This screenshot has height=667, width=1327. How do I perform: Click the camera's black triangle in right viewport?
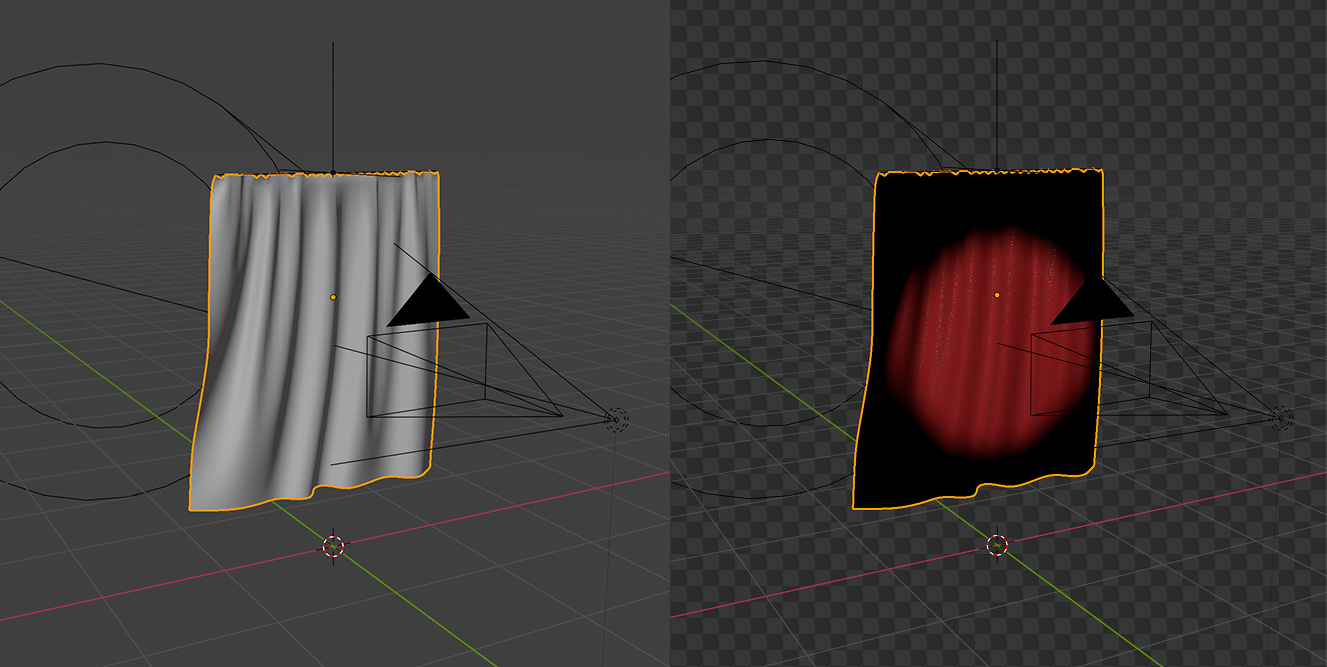coord(1093,300)
